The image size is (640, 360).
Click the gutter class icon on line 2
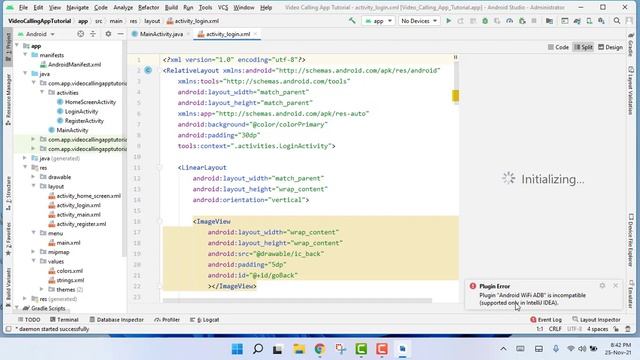click(x=148, y=70)
